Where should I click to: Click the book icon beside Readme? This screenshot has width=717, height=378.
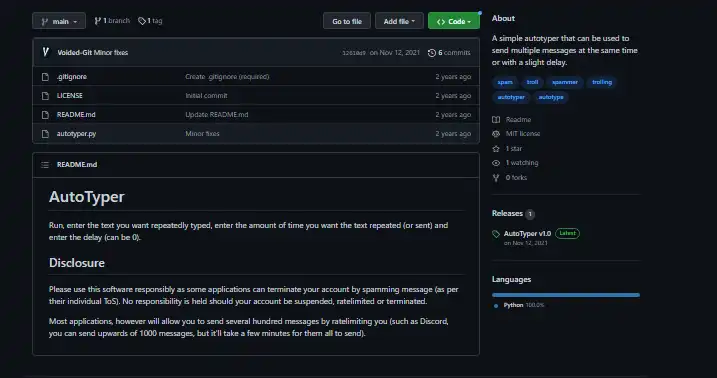tap(496, 120)
